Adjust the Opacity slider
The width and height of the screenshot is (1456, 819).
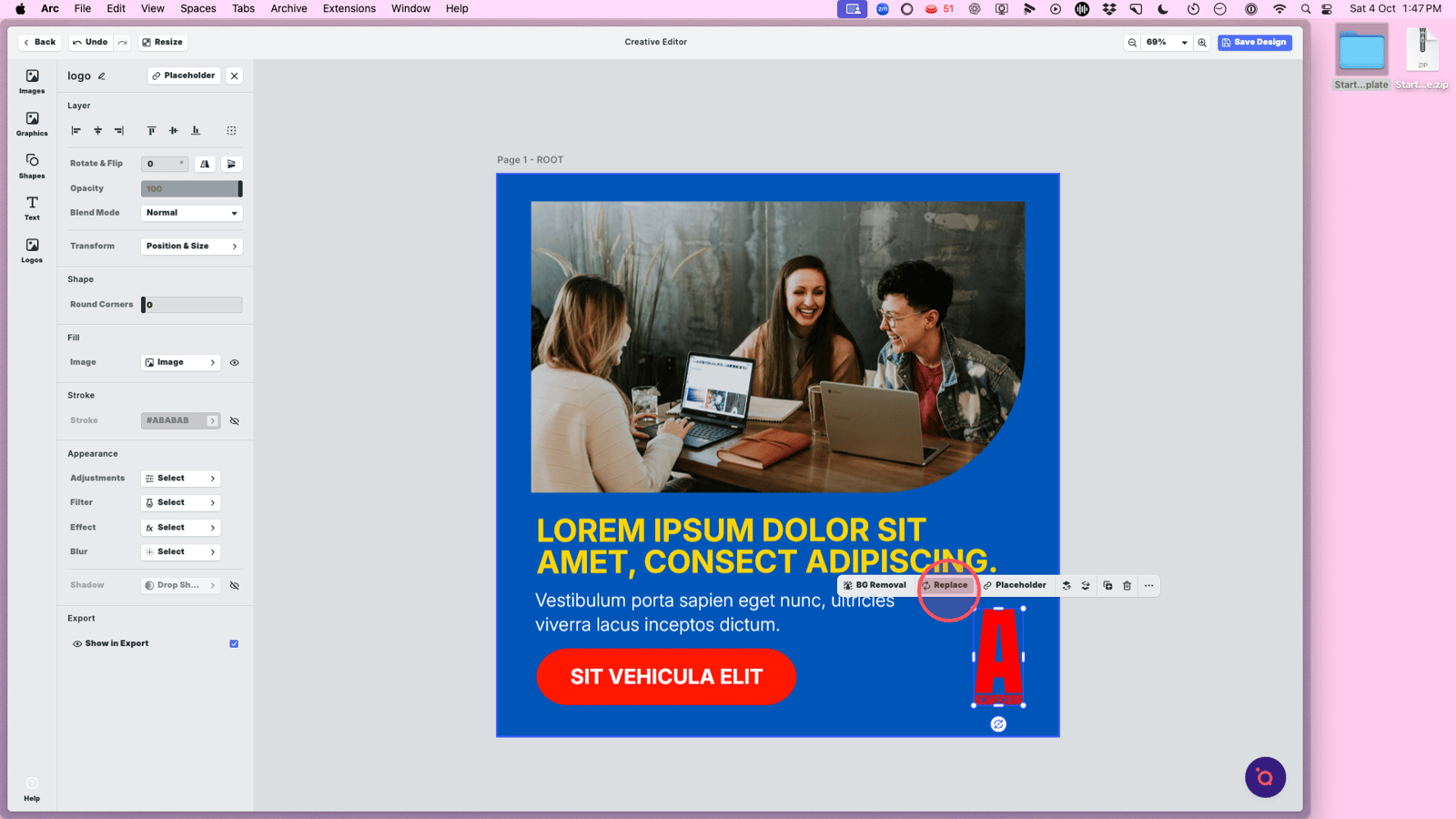[191, 188]
